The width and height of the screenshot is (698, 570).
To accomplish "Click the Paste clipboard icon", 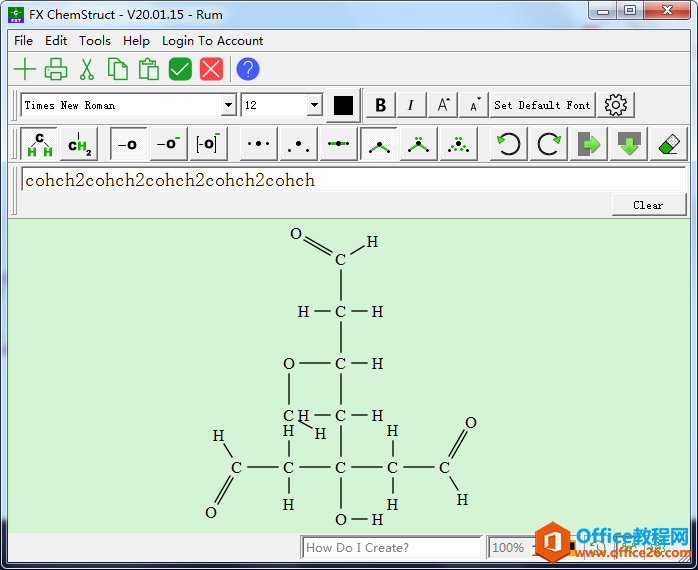I will (x=149, y=69).
